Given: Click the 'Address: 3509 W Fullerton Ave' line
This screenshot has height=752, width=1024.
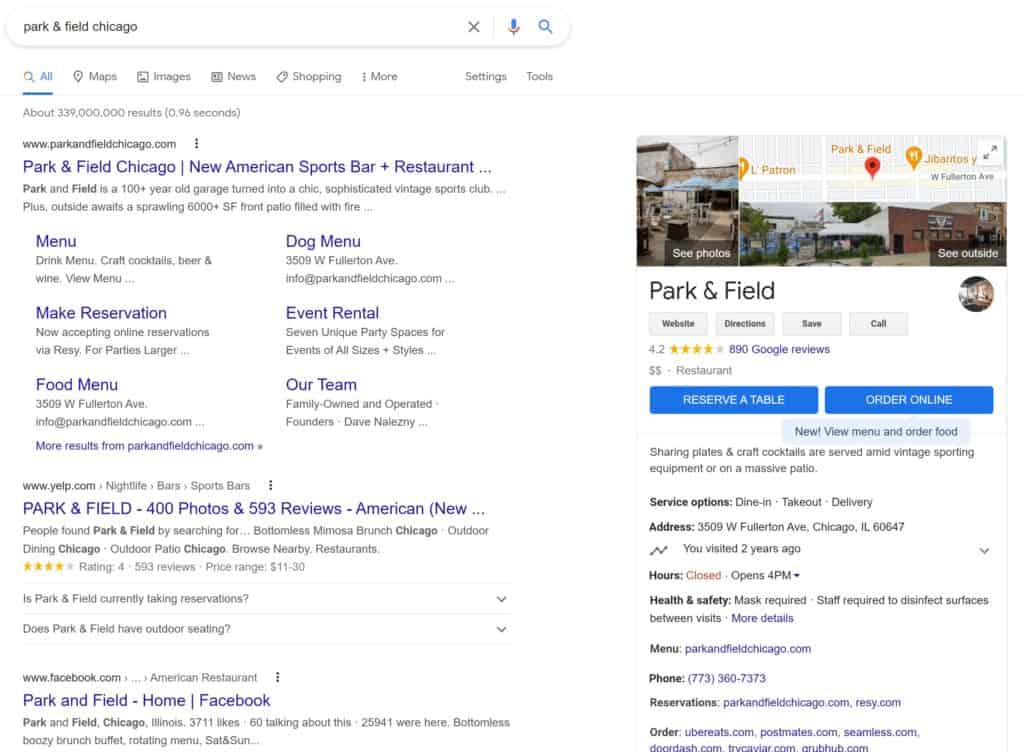Looking at the screenshot, I should [776, 527].
